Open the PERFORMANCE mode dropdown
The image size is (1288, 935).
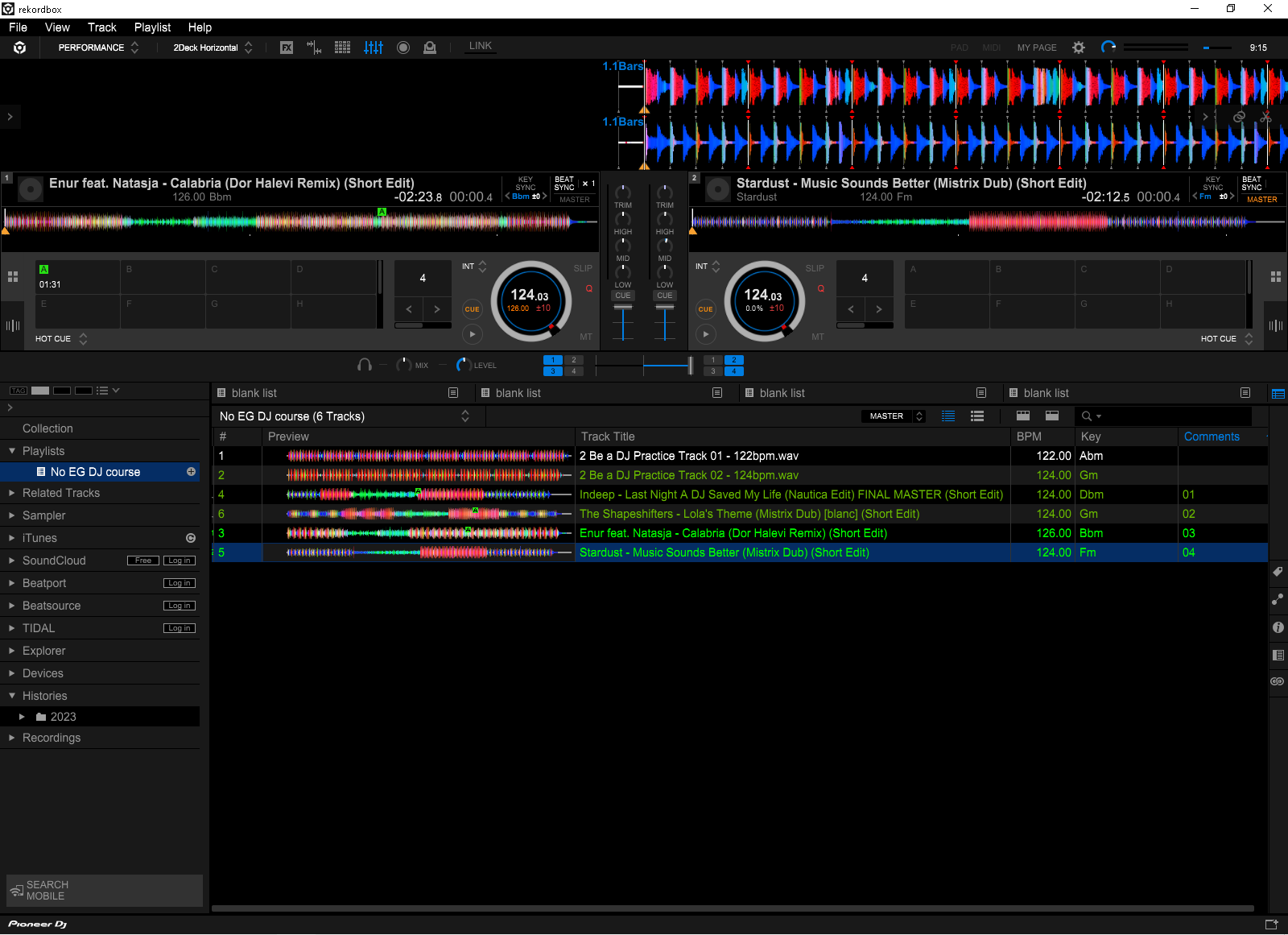(98, 48)
